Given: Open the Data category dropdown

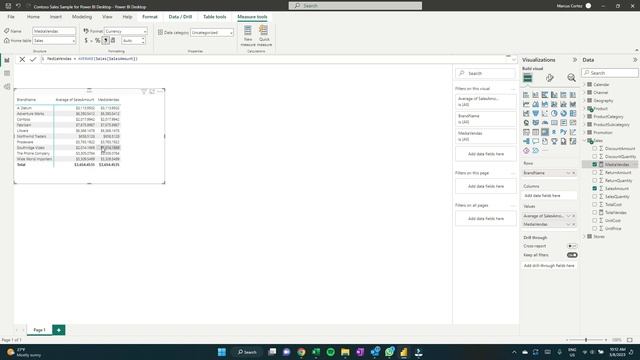Looking at the screenshot, I should coord(212,32).
